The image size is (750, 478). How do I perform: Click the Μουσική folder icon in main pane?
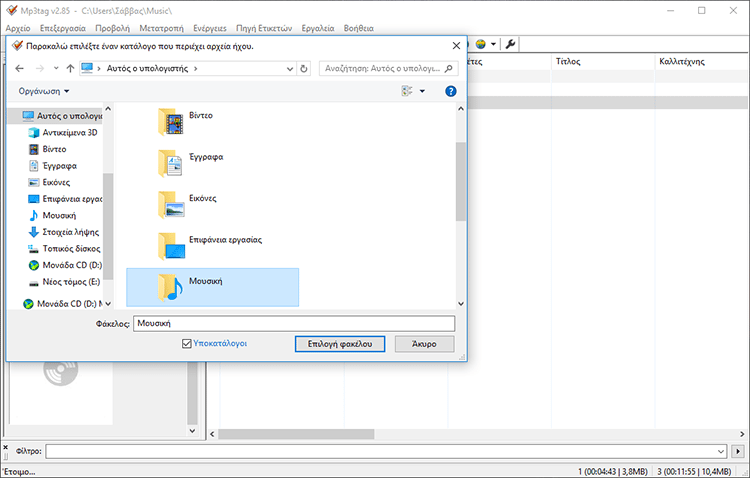pos(171,288)
